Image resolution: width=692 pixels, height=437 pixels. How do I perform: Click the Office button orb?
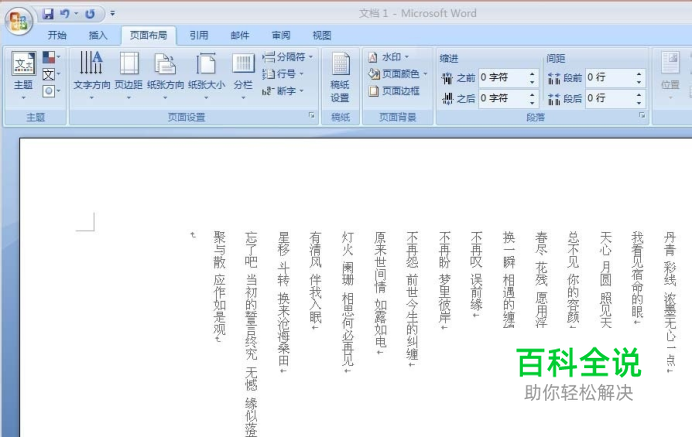(x=19, y=21)
